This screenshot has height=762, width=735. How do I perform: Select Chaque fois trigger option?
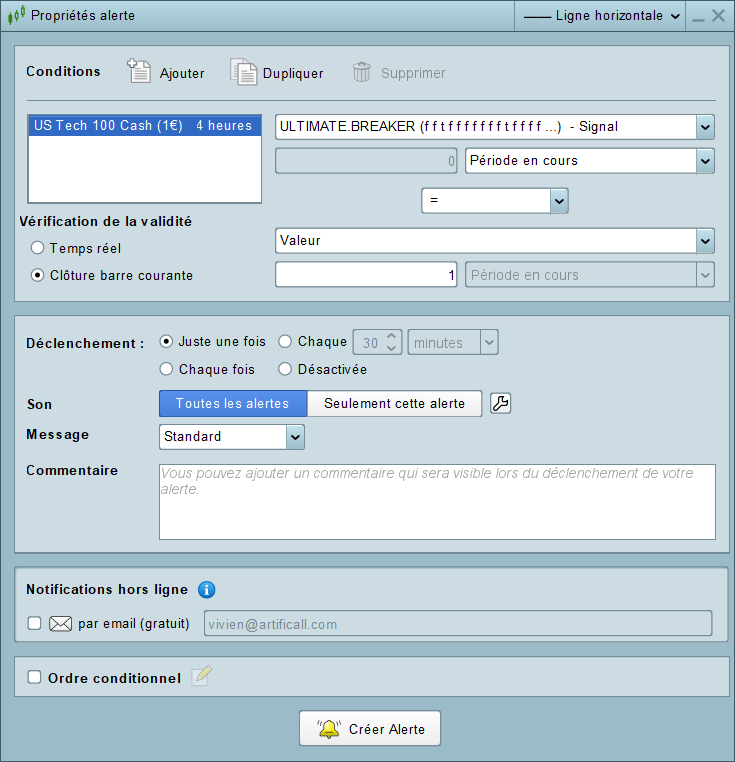click(166, 369)
